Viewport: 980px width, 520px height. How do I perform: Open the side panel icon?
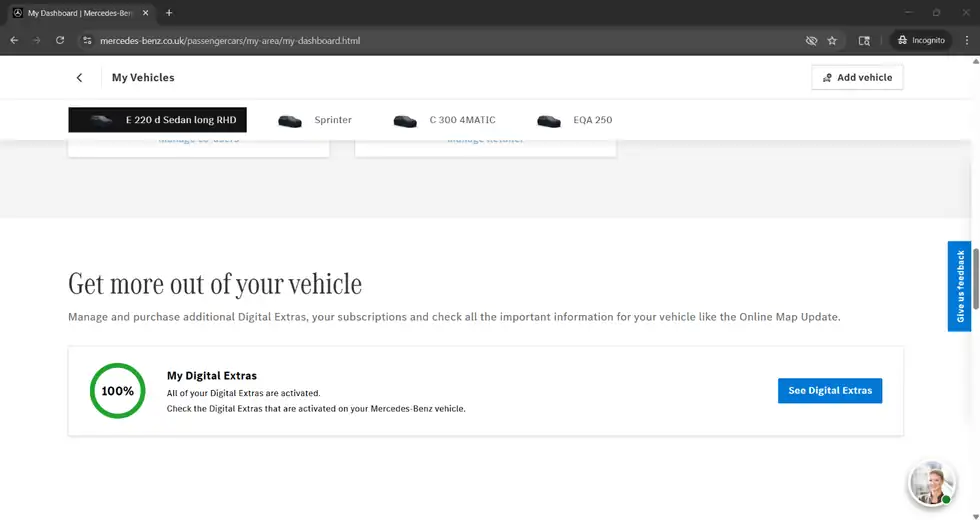(864, 41)
